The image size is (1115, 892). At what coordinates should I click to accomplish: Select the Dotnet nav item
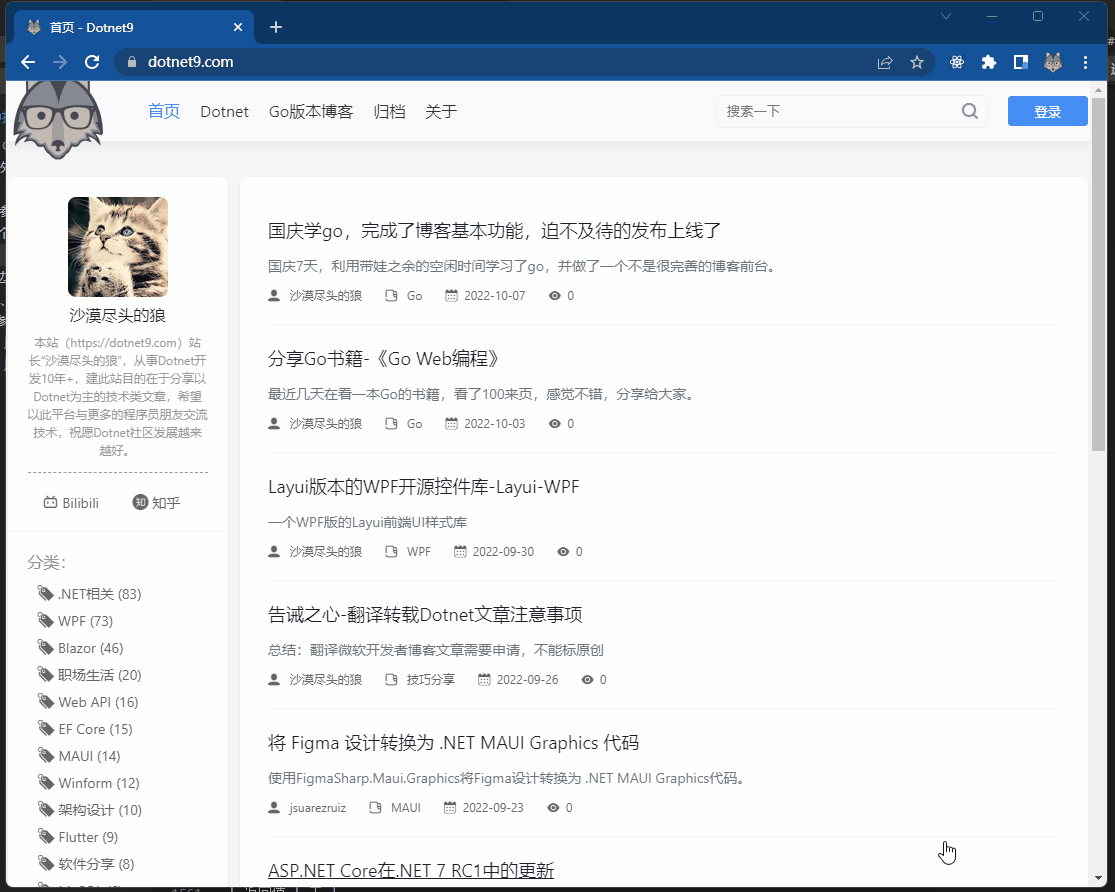pyautogui.click(x=224, y=112)
